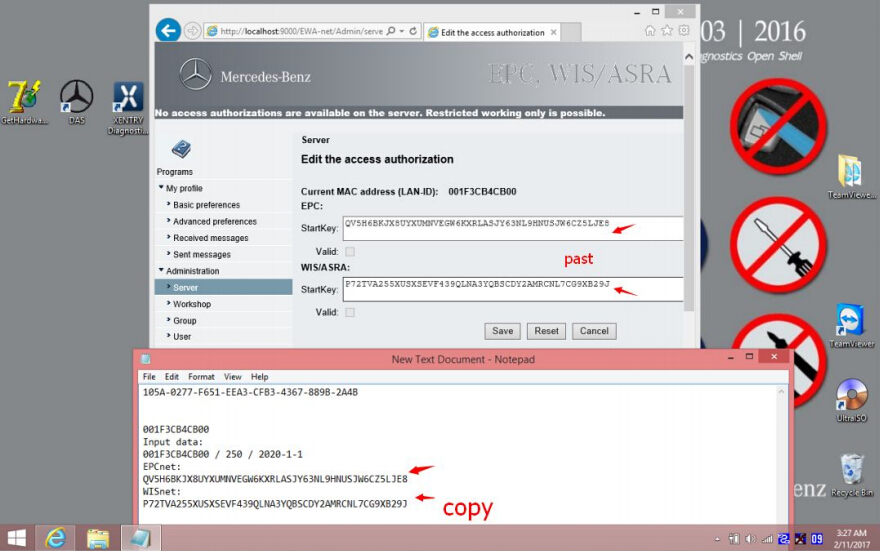The image size is (880, 551).
Task: Launch Internet Explorer from the taskbar
Action: pos(56,538)
